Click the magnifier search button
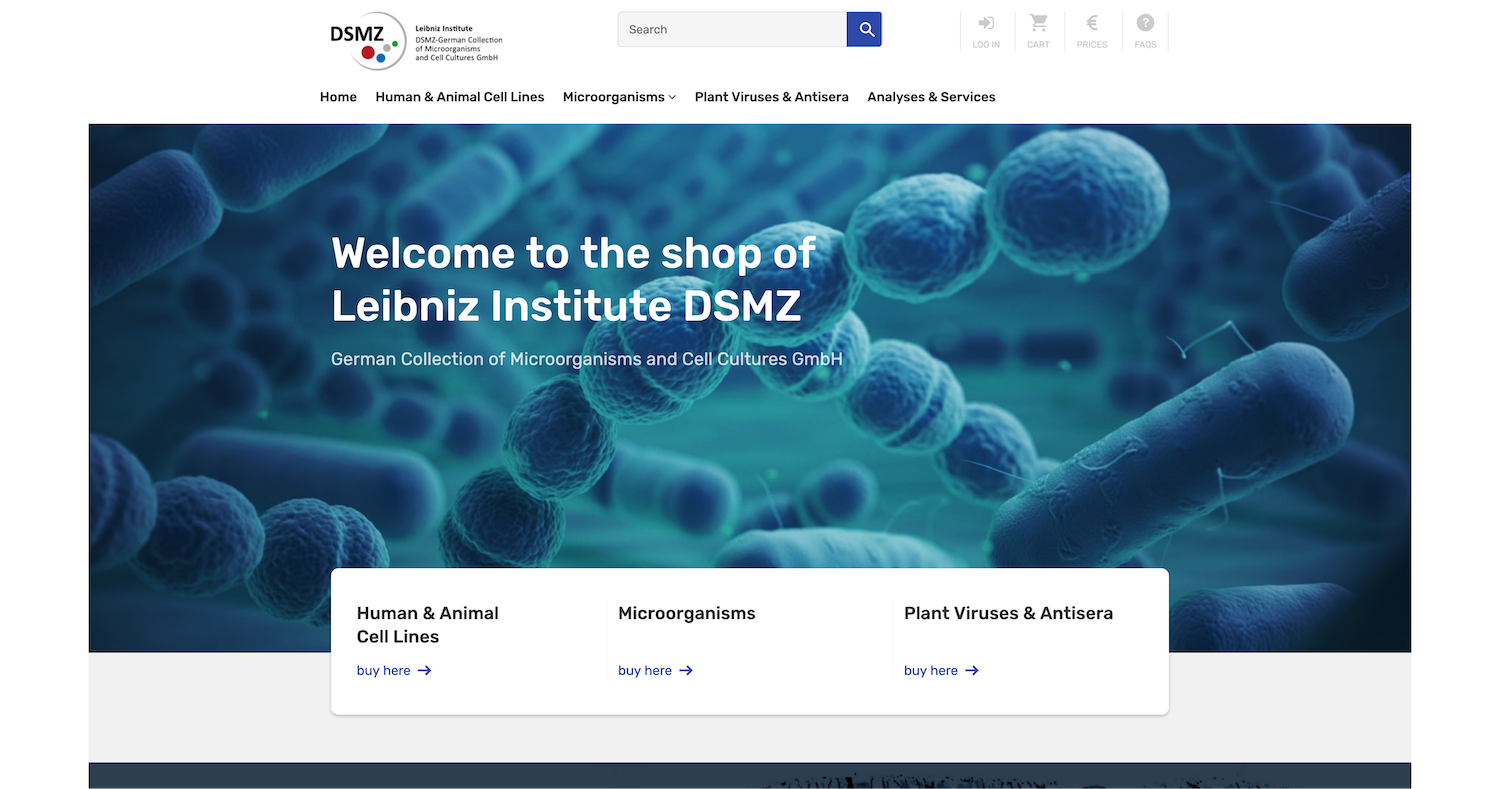The width and height of the screenshot is (1500, 789). coord(864,30)
